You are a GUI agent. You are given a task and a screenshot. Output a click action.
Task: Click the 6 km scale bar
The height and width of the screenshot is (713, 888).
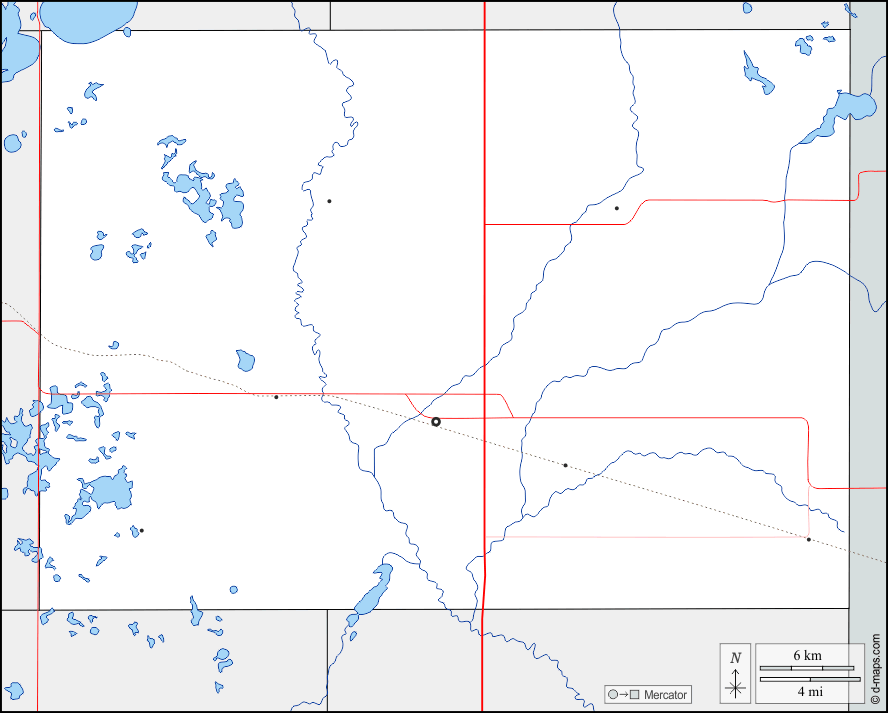806,667
